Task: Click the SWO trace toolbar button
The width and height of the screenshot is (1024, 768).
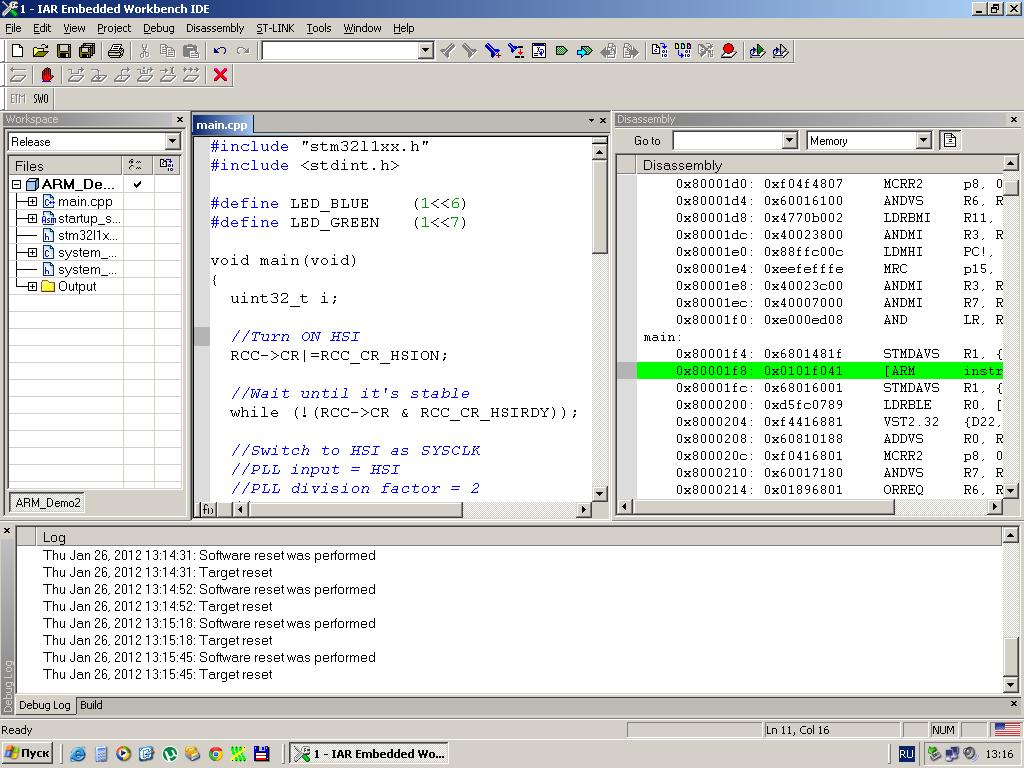Action: click(x=41, y=99)
